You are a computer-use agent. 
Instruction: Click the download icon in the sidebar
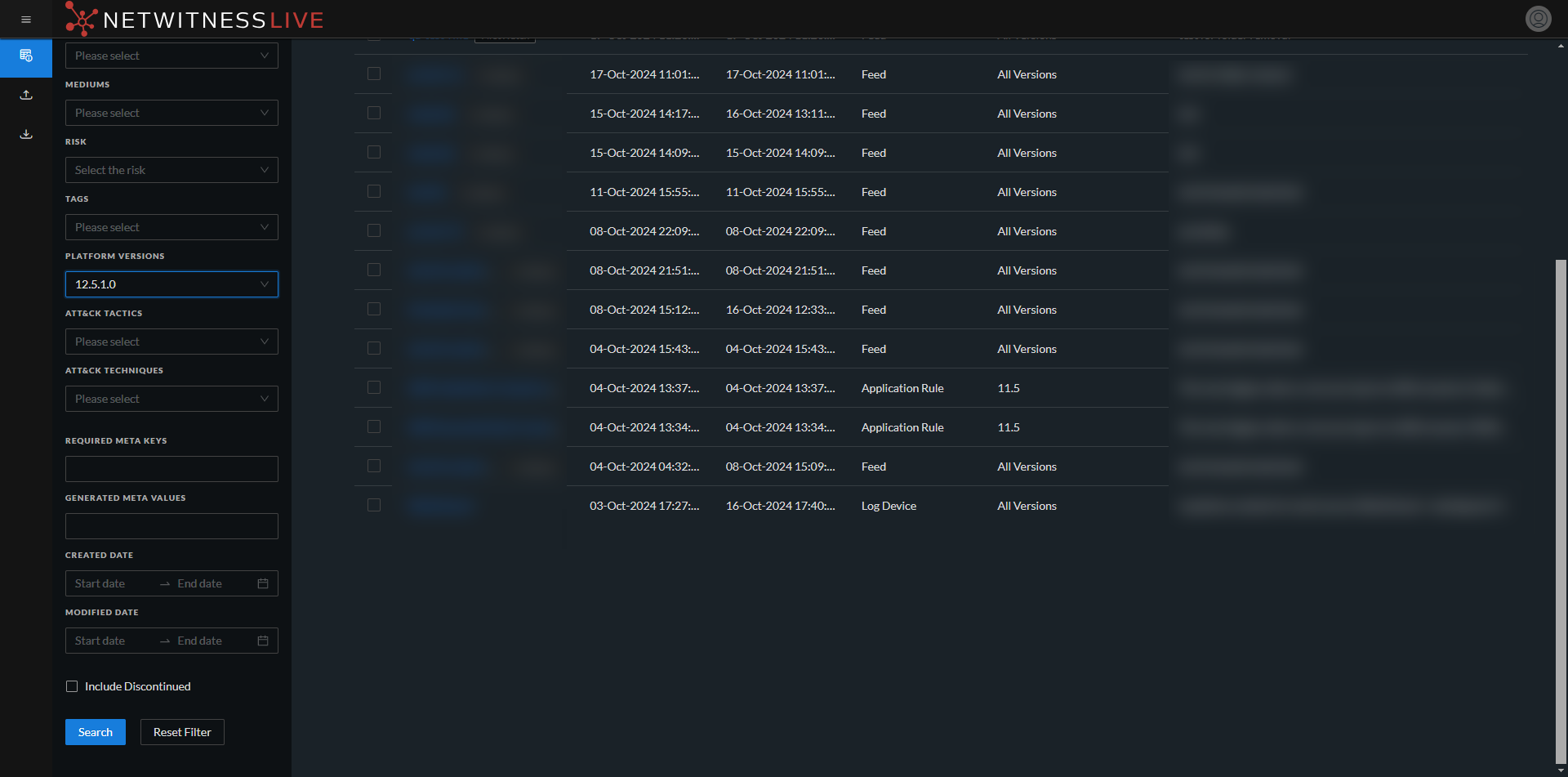pos(25,134)
